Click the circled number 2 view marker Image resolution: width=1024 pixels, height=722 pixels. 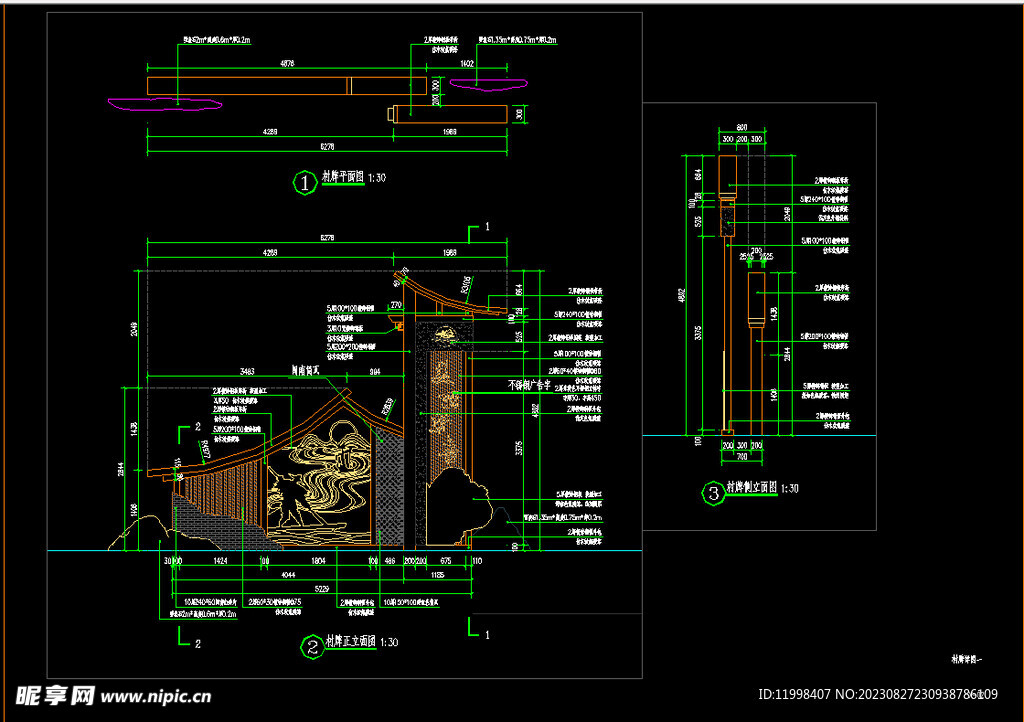pos(312,645)
